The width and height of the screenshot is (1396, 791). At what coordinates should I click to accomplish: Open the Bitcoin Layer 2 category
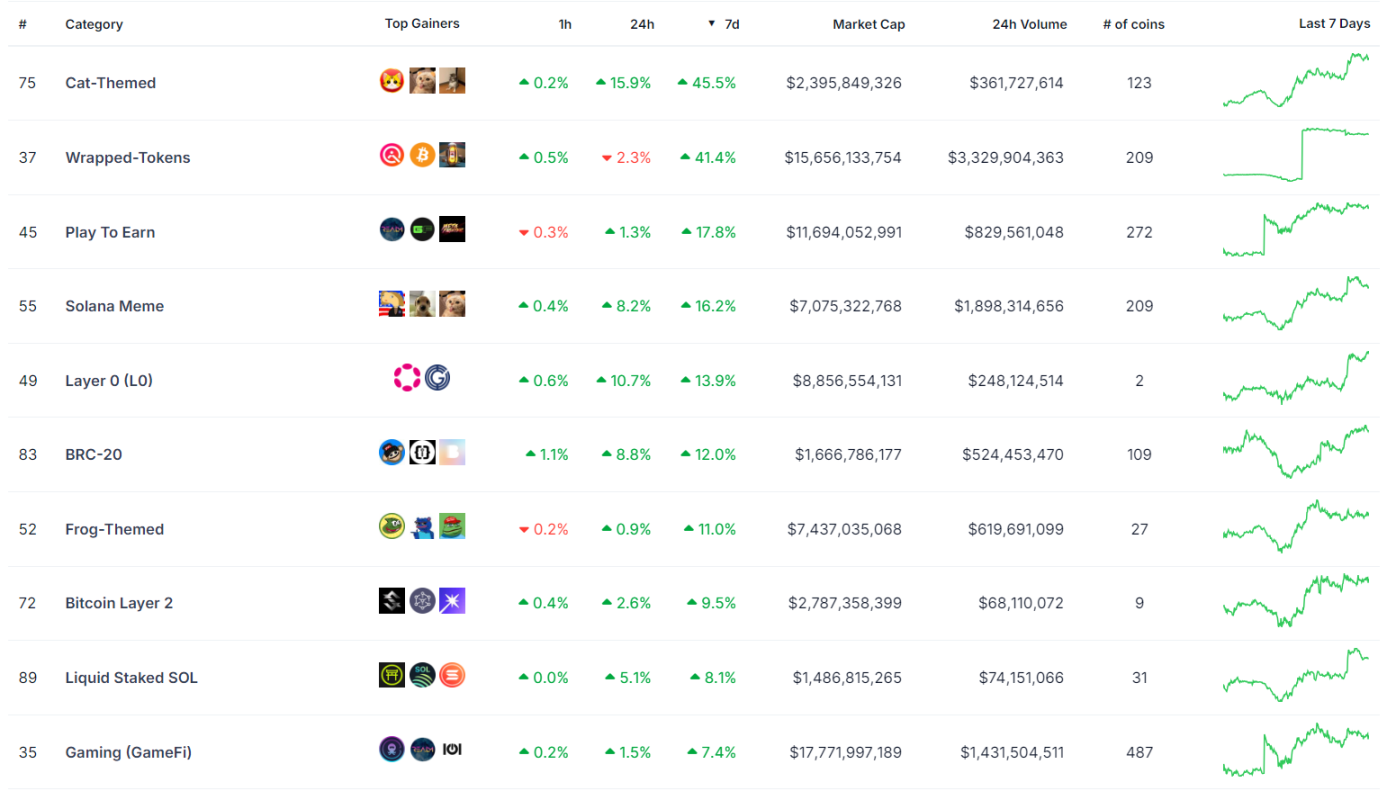(x=119, y=603)
